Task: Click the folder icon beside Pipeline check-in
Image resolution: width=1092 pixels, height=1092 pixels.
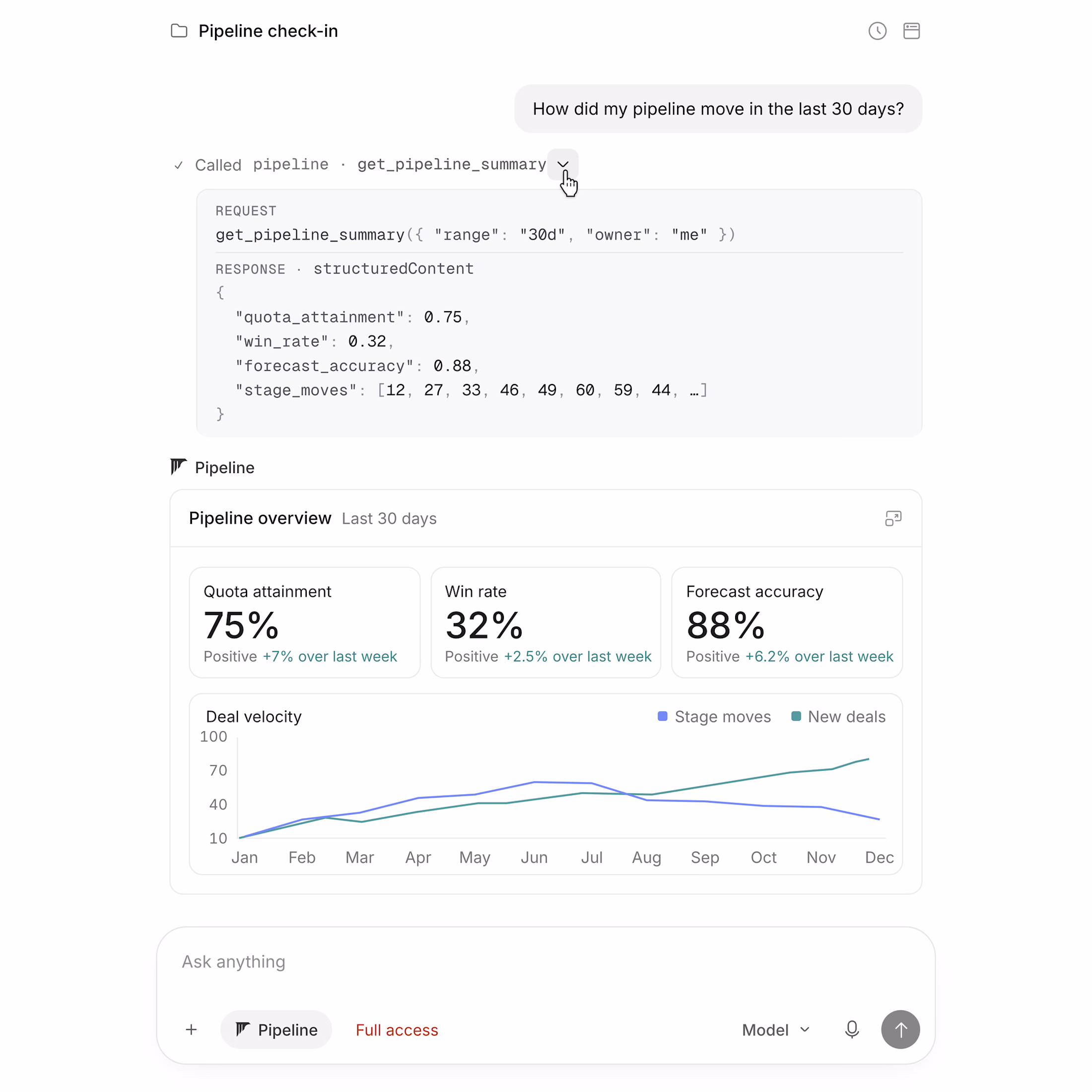Action: [179, 31]
